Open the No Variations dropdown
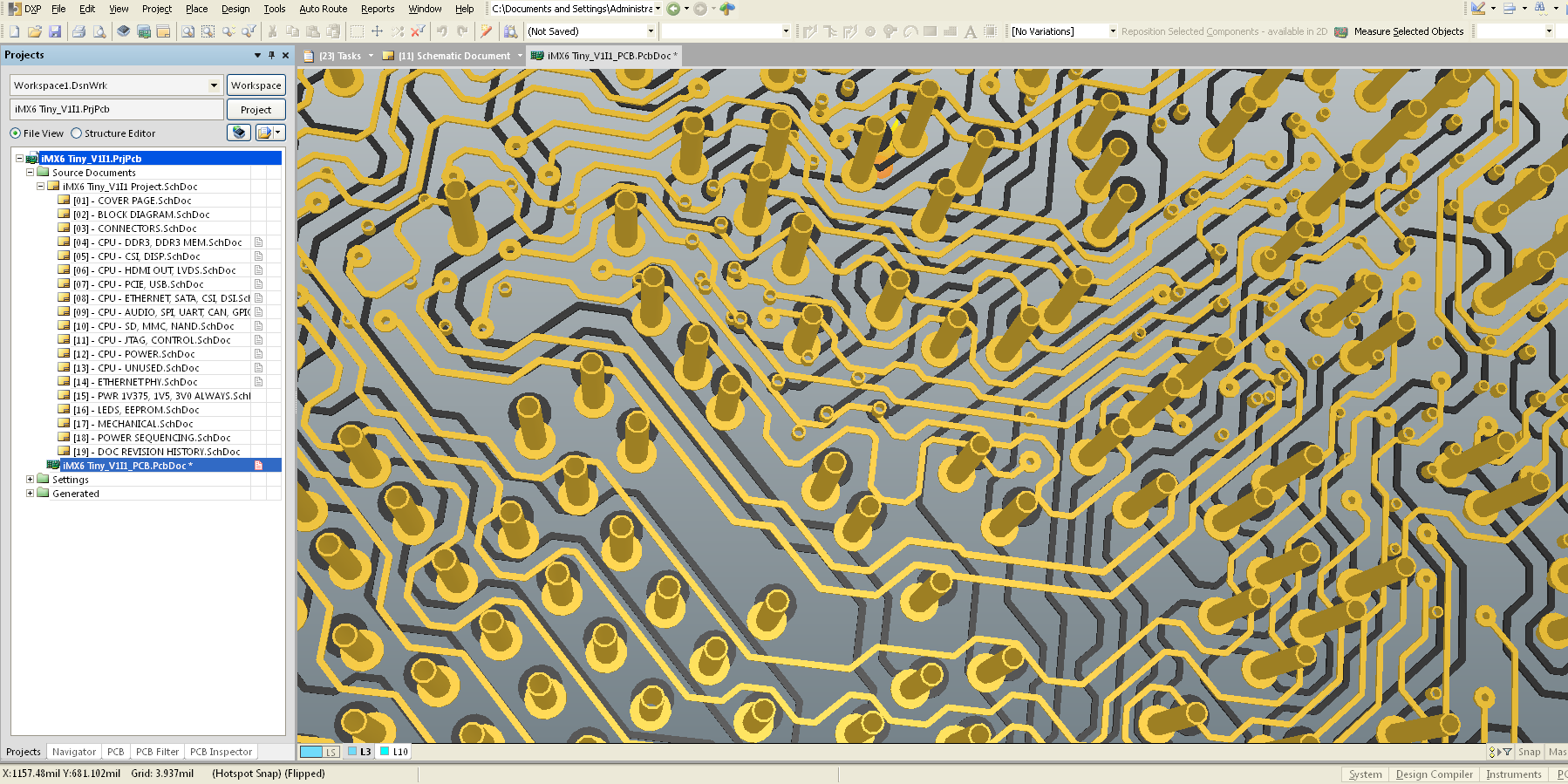Screen dimensions: 1568x784 click(x=1112, y=31)
